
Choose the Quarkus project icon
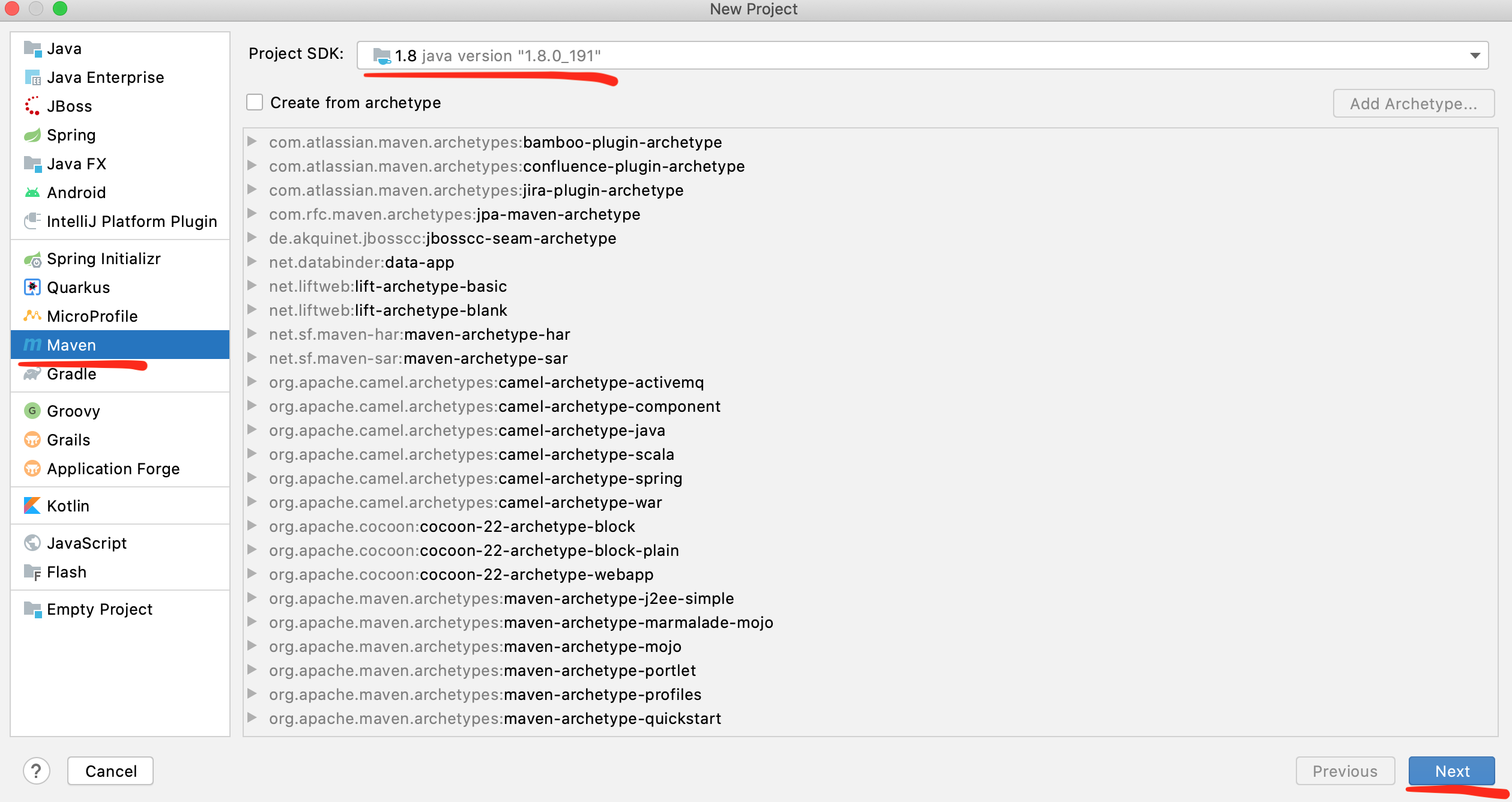pos(32,288)
